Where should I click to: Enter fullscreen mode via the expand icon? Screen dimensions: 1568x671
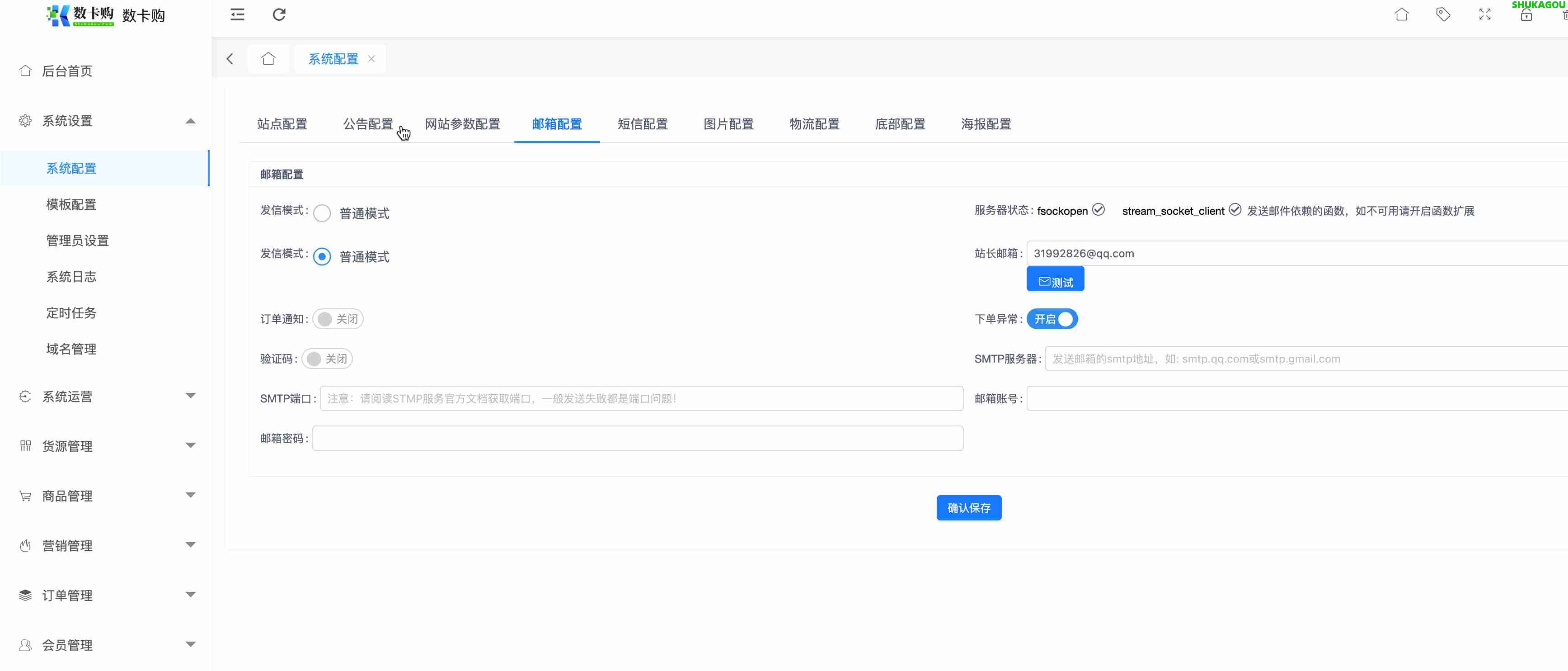[x=1484, y=14]
